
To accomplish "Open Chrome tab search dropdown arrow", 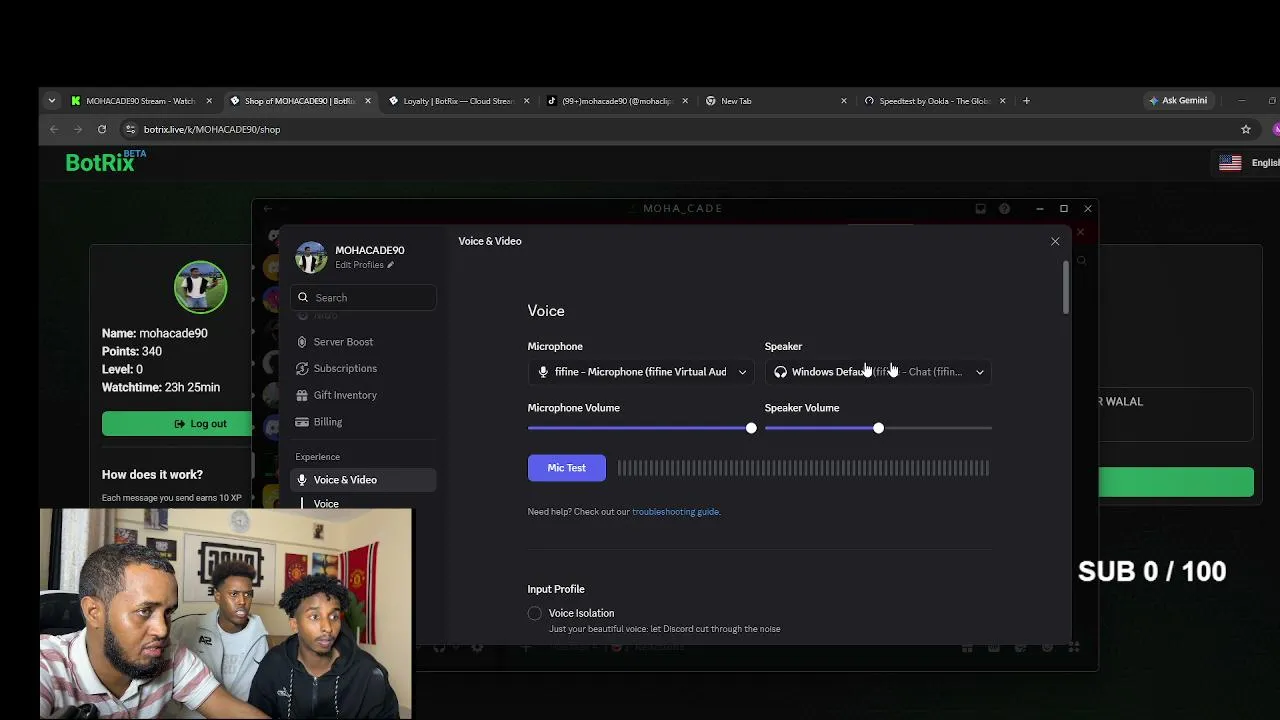I will coord(52,101).
